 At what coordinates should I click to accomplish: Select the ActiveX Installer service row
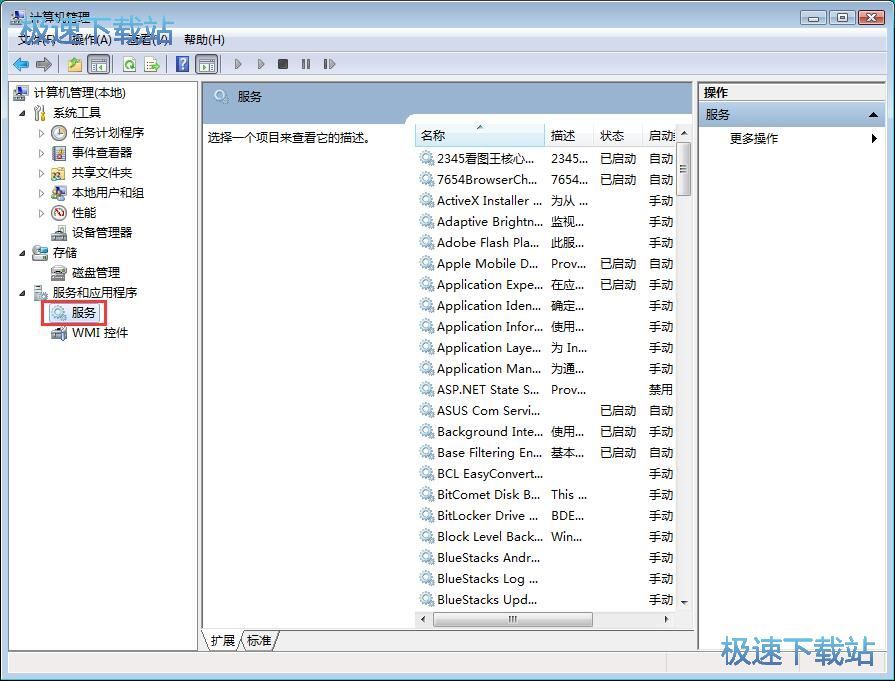click(546, 201)
